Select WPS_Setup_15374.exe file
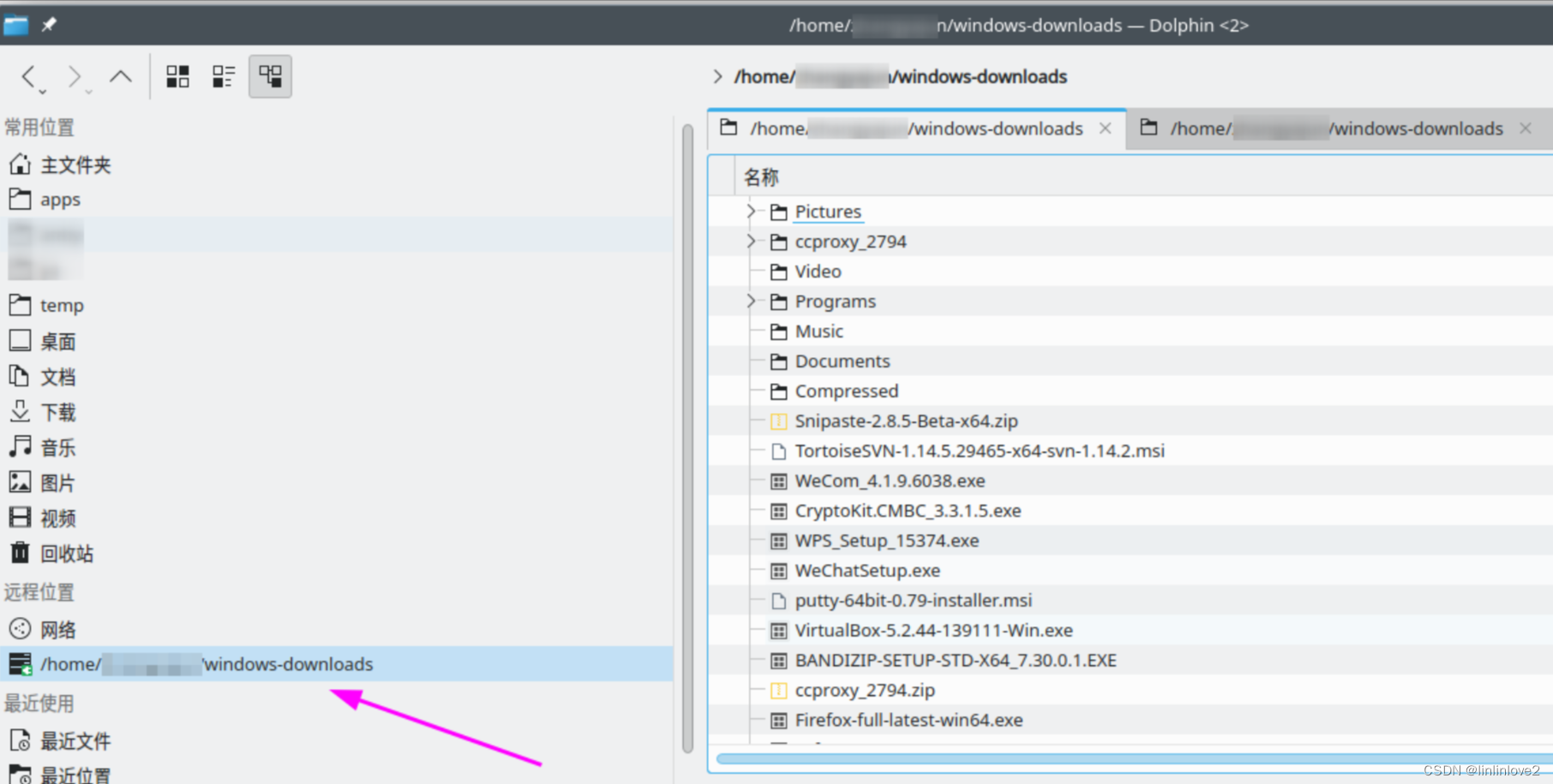Screen dimensions: 1553x784 (886, 541)
